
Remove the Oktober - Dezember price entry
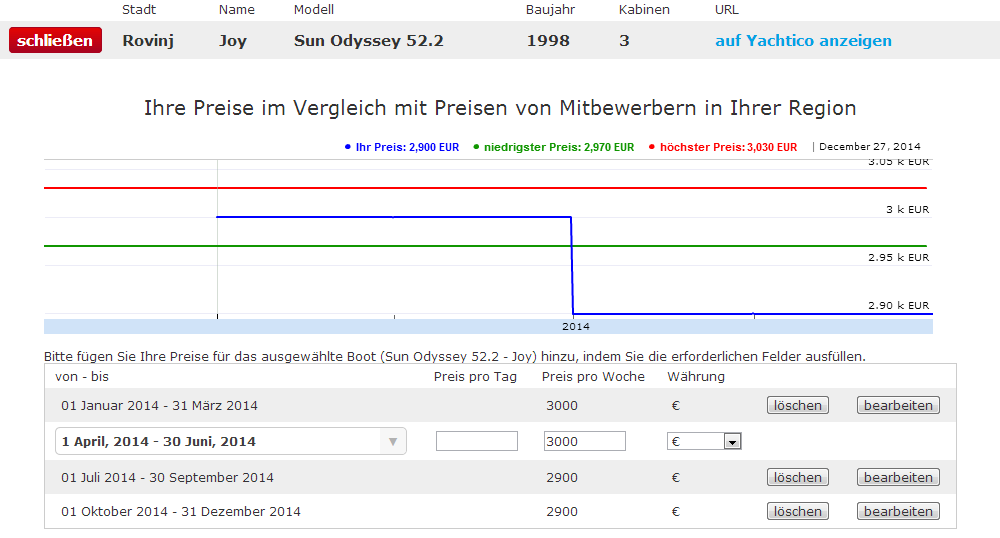(x=798, y=511)
